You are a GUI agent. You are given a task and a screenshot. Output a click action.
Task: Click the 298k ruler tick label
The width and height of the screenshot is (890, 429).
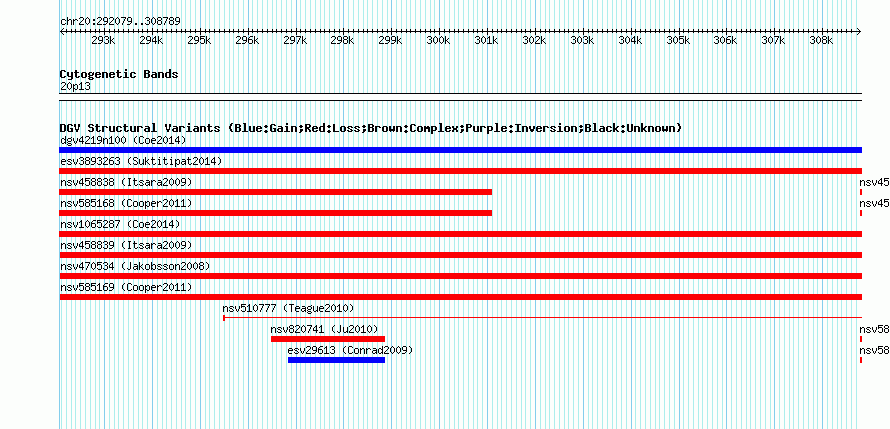pos(343,41)
